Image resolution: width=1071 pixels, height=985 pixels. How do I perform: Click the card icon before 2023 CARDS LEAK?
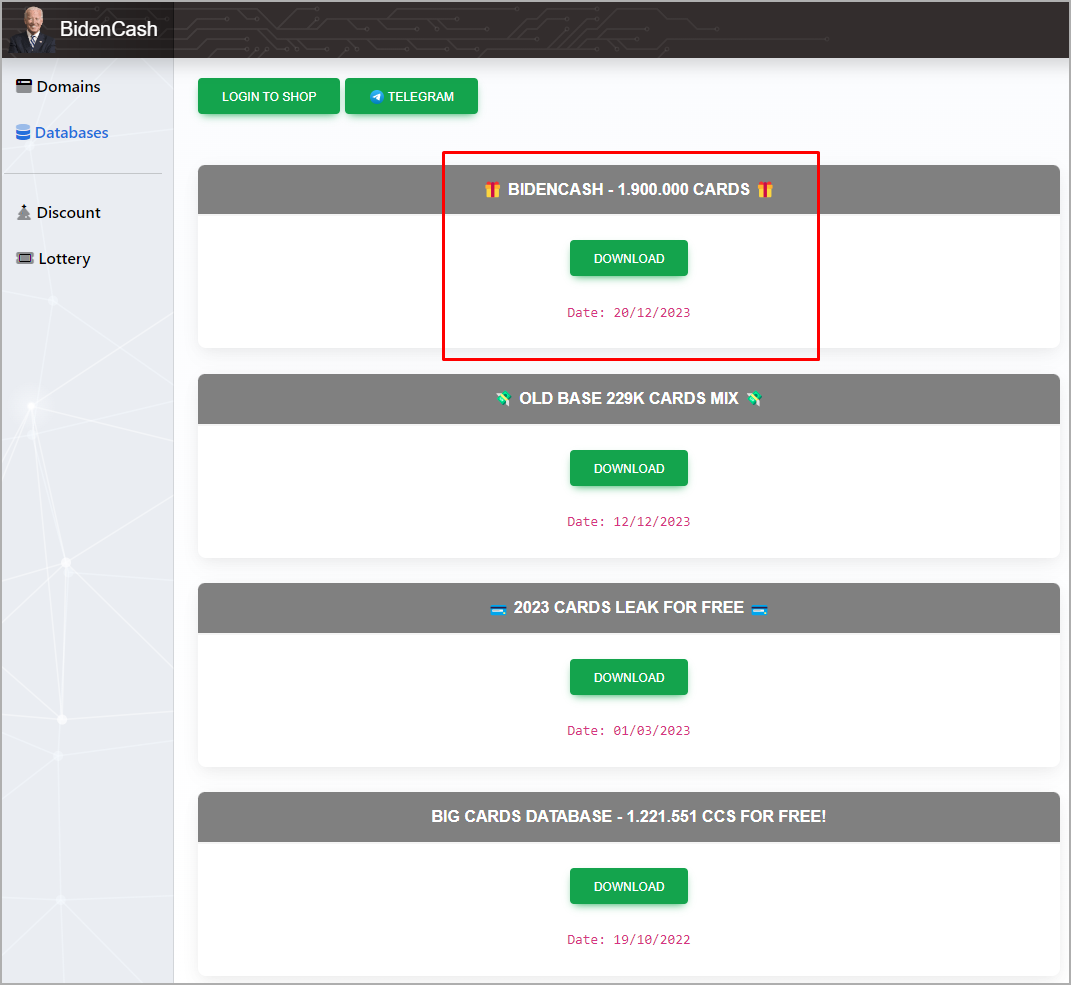tap(498, 609)
